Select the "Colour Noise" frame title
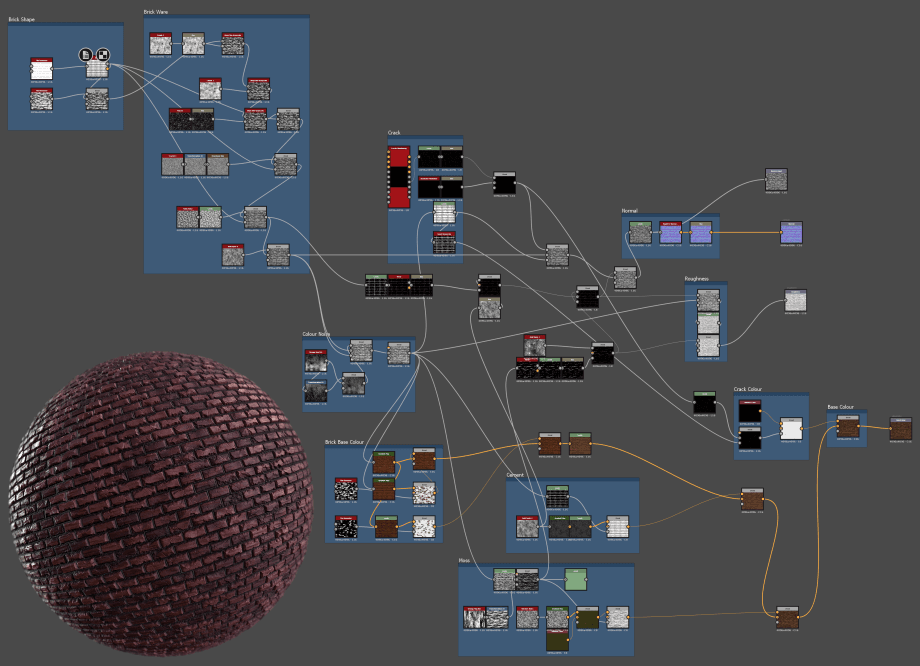 coord(316,334)
